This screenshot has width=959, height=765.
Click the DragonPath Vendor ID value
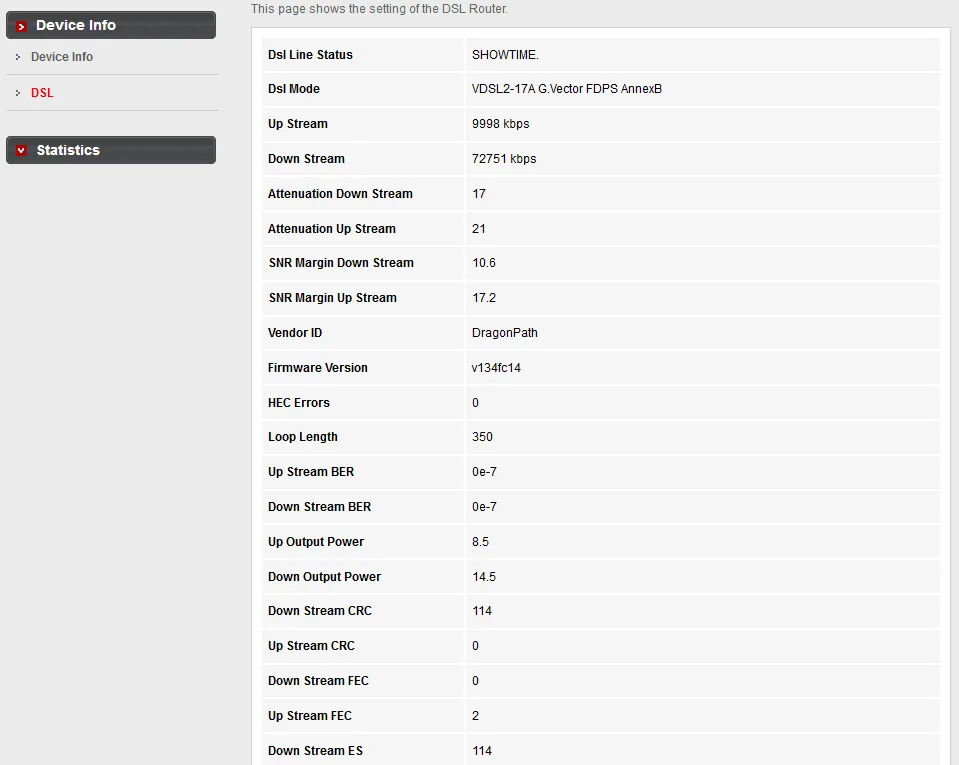[x=504, y=333]
